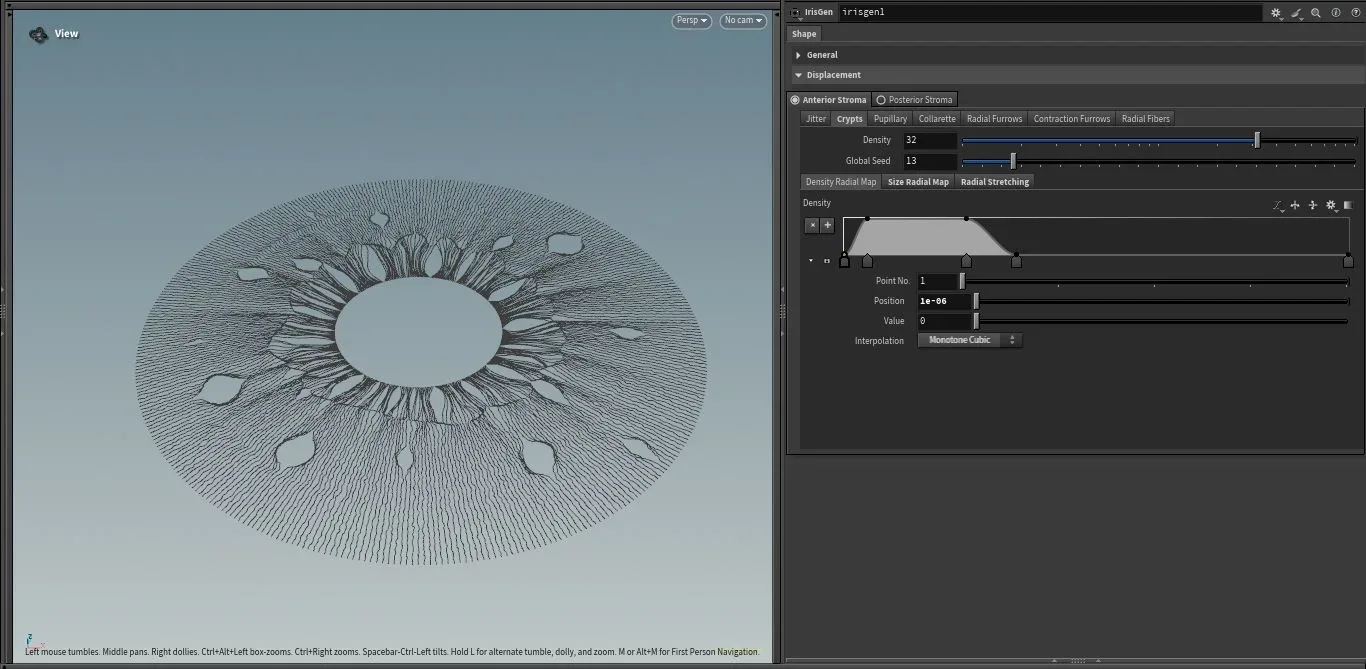The image size is (1366, 669).
Task: Collapse the Displacement section
Action: coord(833,75)
